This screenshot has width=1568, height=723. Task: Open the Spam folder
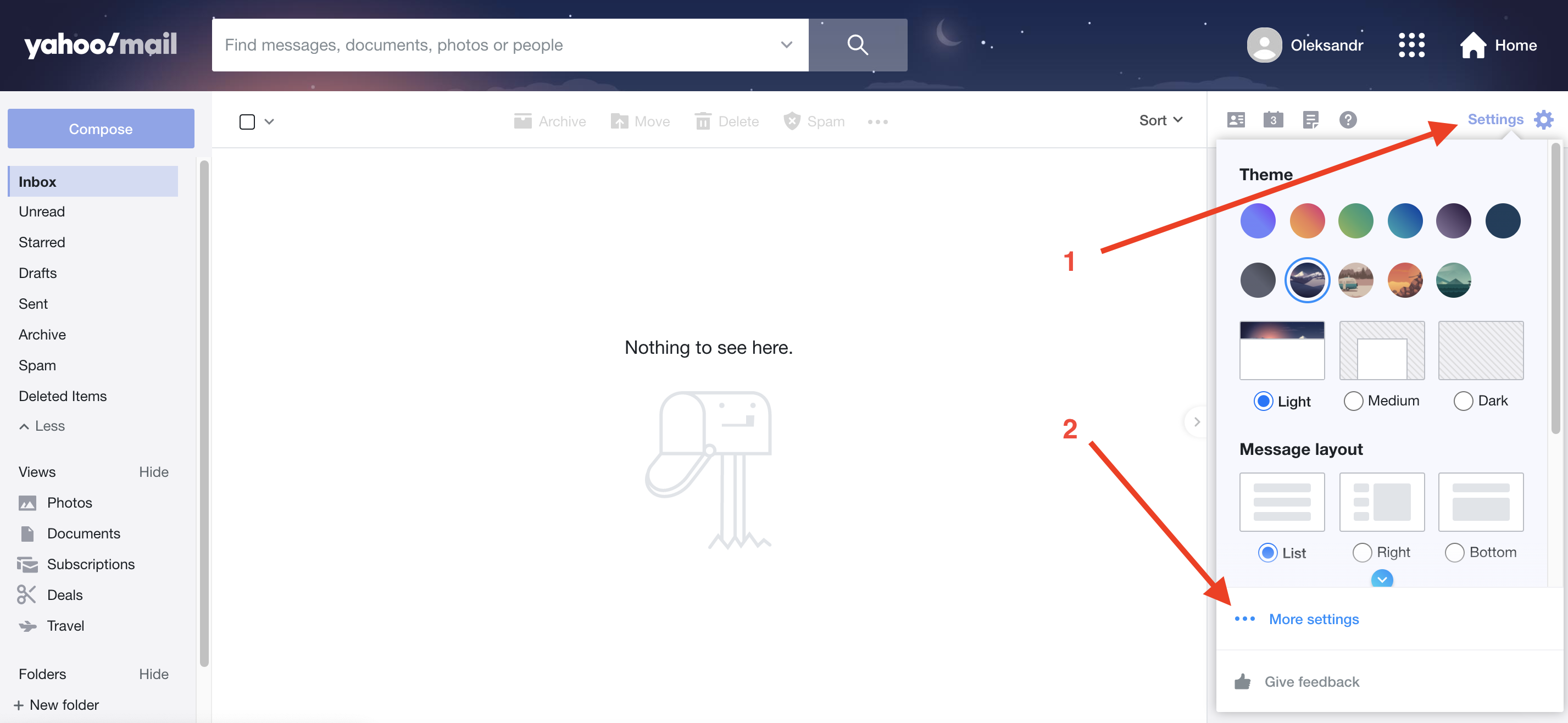37,365
